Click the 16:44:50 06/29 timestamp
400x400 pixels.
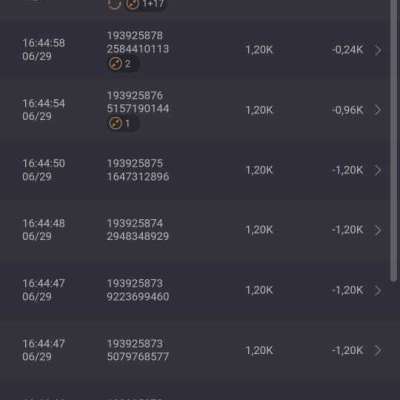pyautogui.click(x=43, y=170)
